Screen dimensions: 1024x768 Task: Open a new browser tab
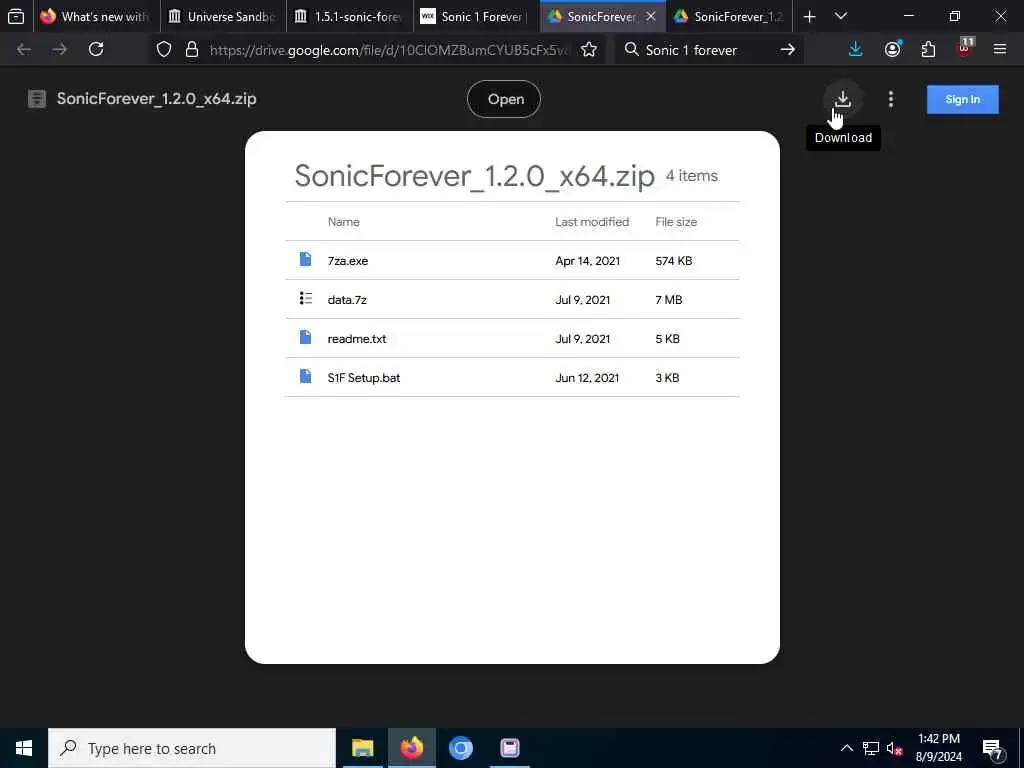tap(809, 16)
